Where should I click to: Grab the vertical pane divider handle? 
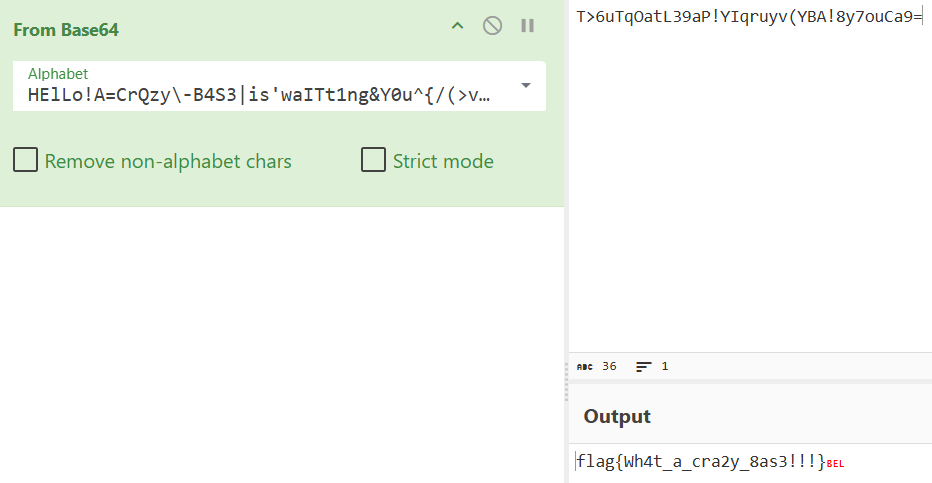(x=566, y=382)
